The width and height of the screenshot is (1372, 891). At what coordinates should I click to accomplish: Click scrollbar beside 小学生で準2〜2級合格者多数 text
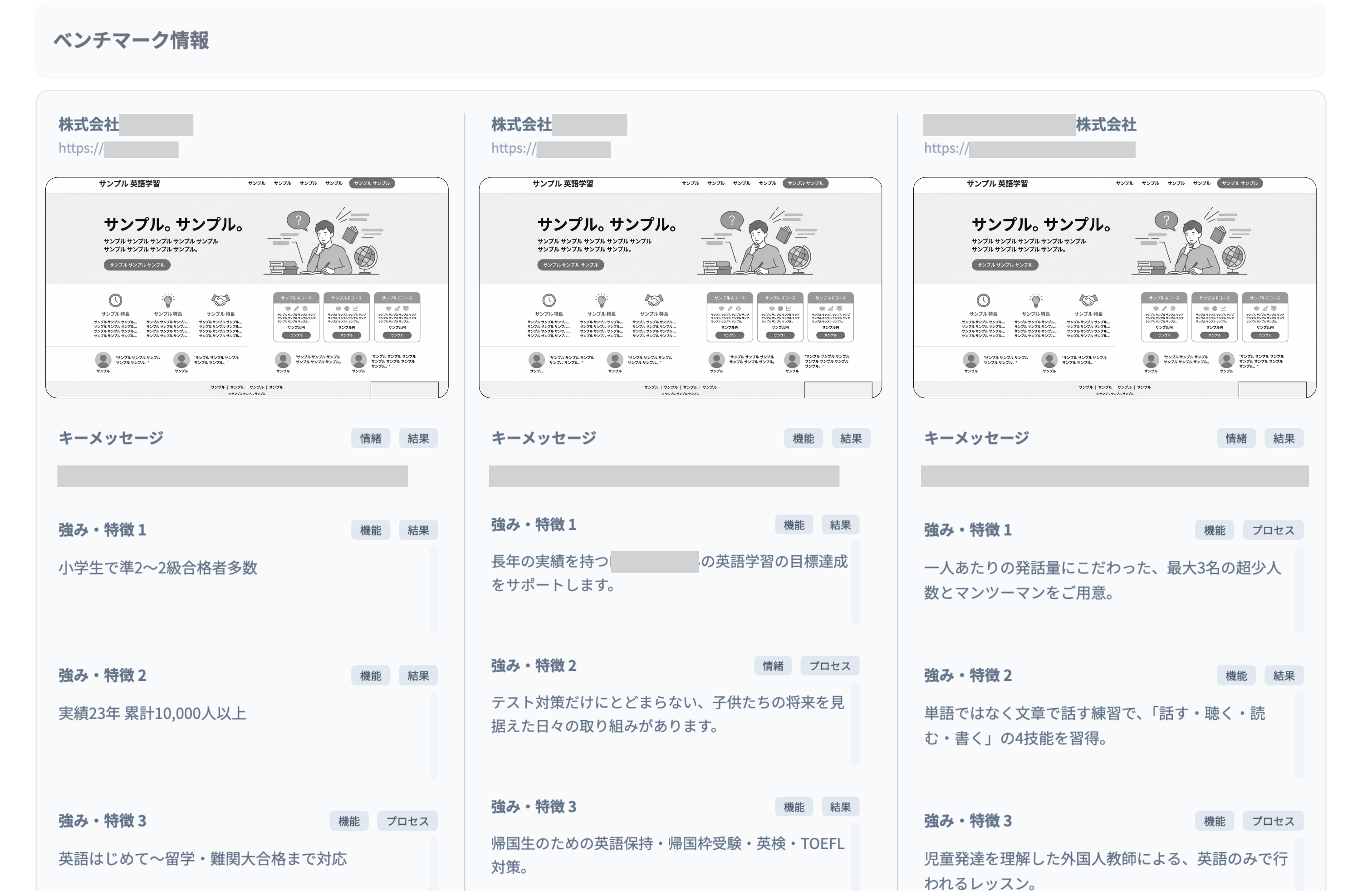[x=433, y=590]
